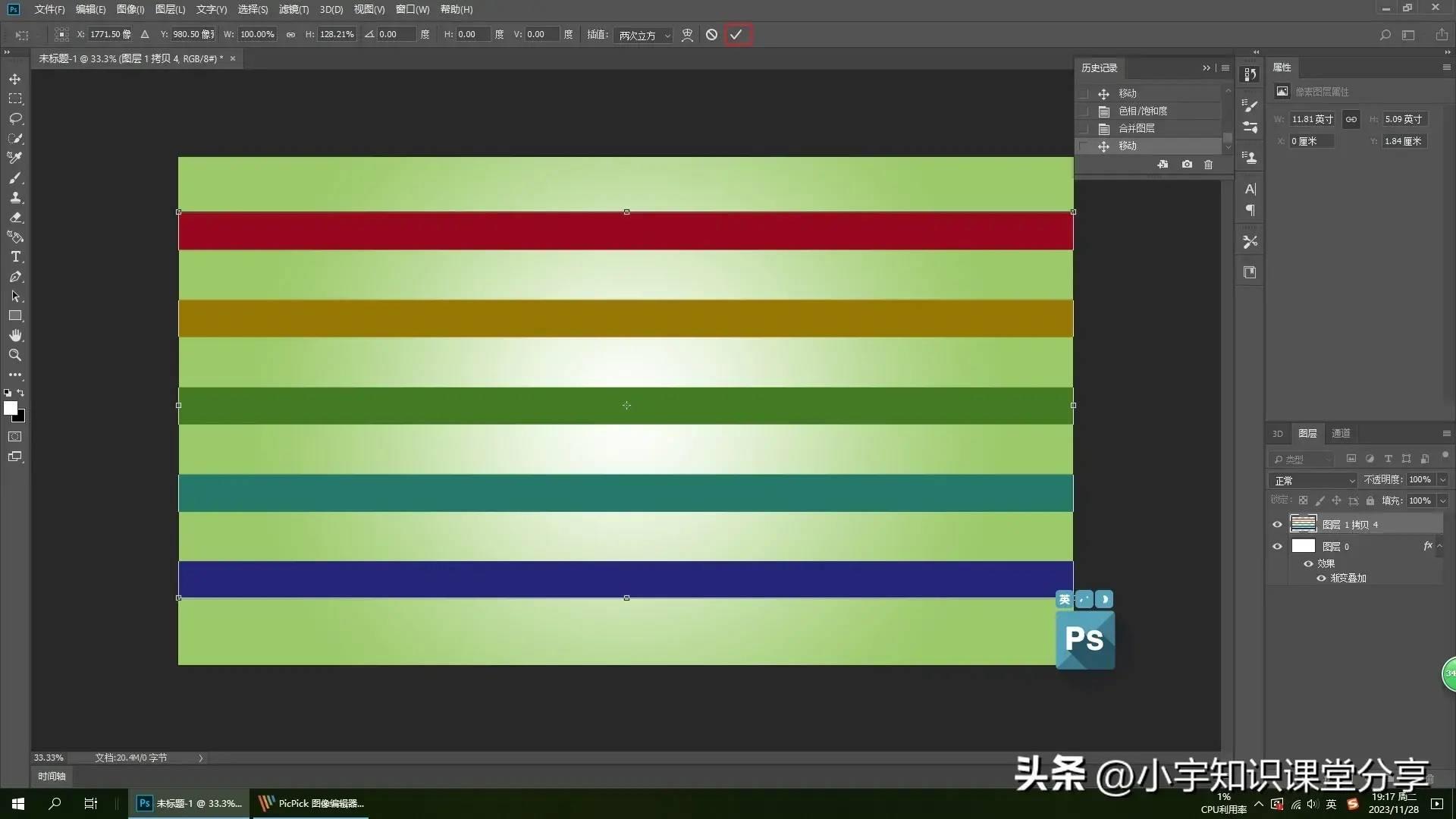Viewport: 1456px width, 819px height.
Task: Open the Paragraph panel icon
Action: tap(1250, 210)
